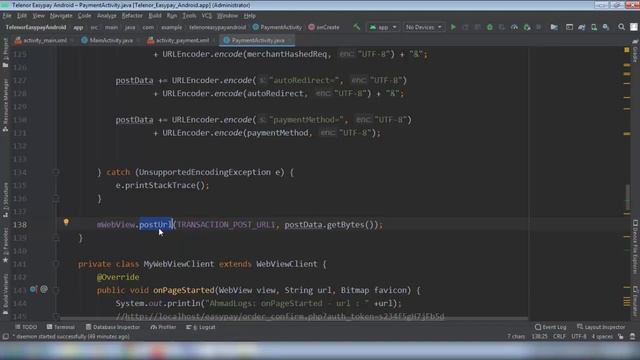Click the Search Everywhere magnifier icon
The width and height of the screenshot is (640, 360).
click(621, 27)
